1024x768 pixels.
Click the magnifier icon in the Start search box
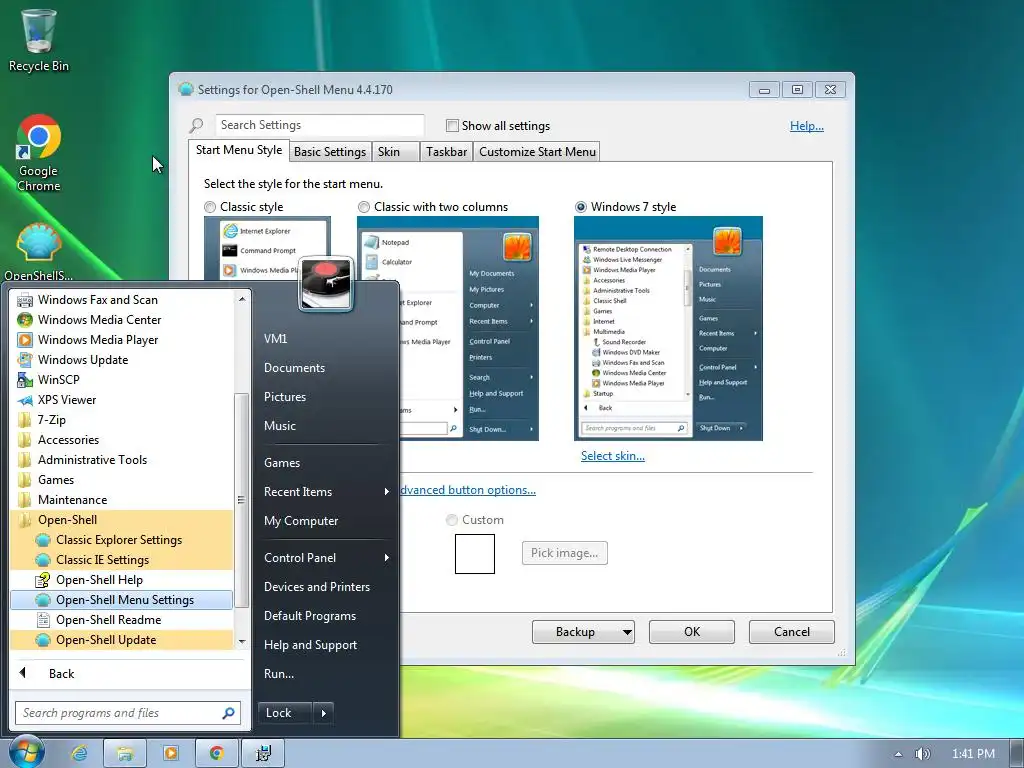point(228,713)
